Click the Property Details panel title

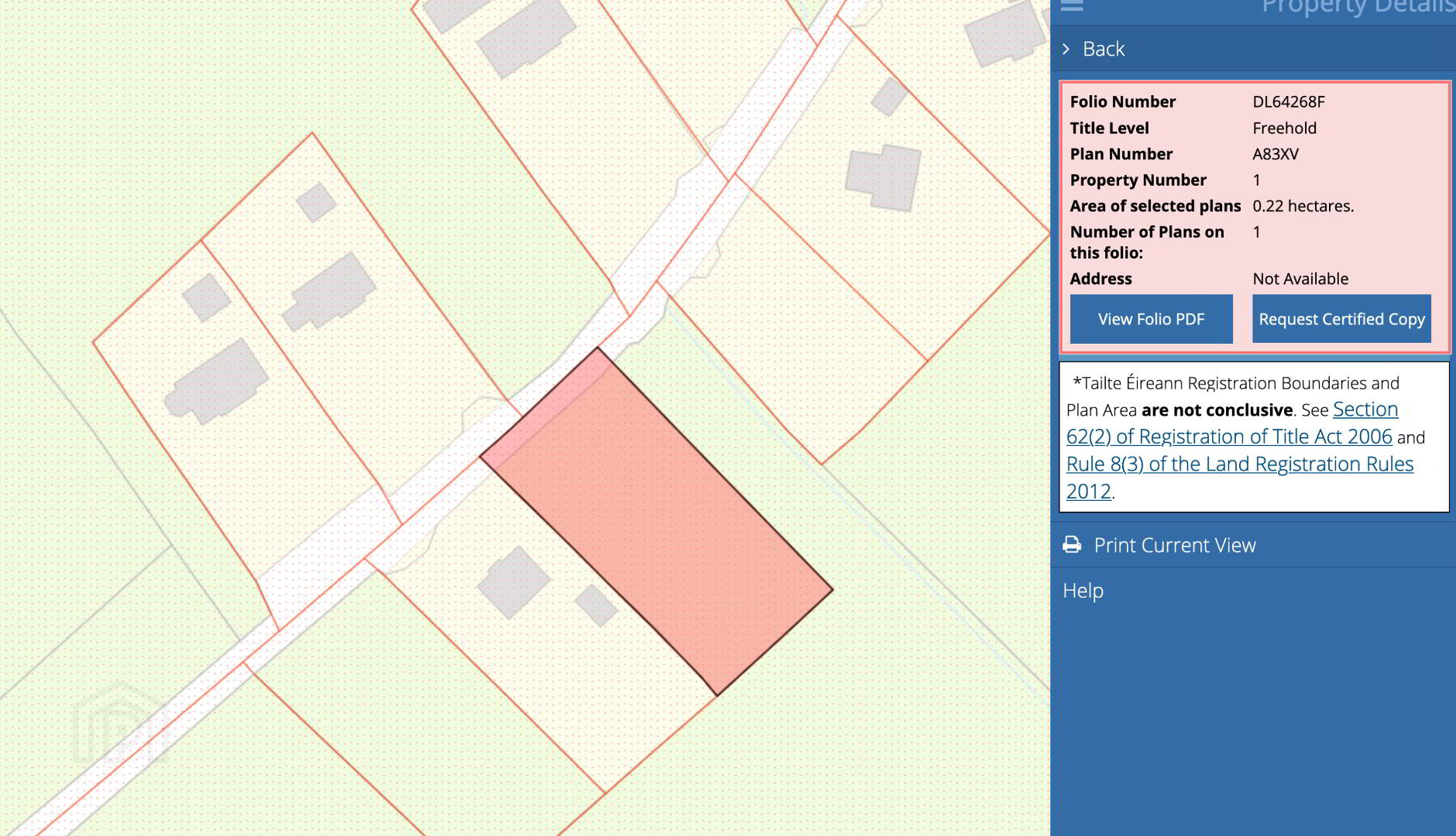click(x=1358, y=8)
